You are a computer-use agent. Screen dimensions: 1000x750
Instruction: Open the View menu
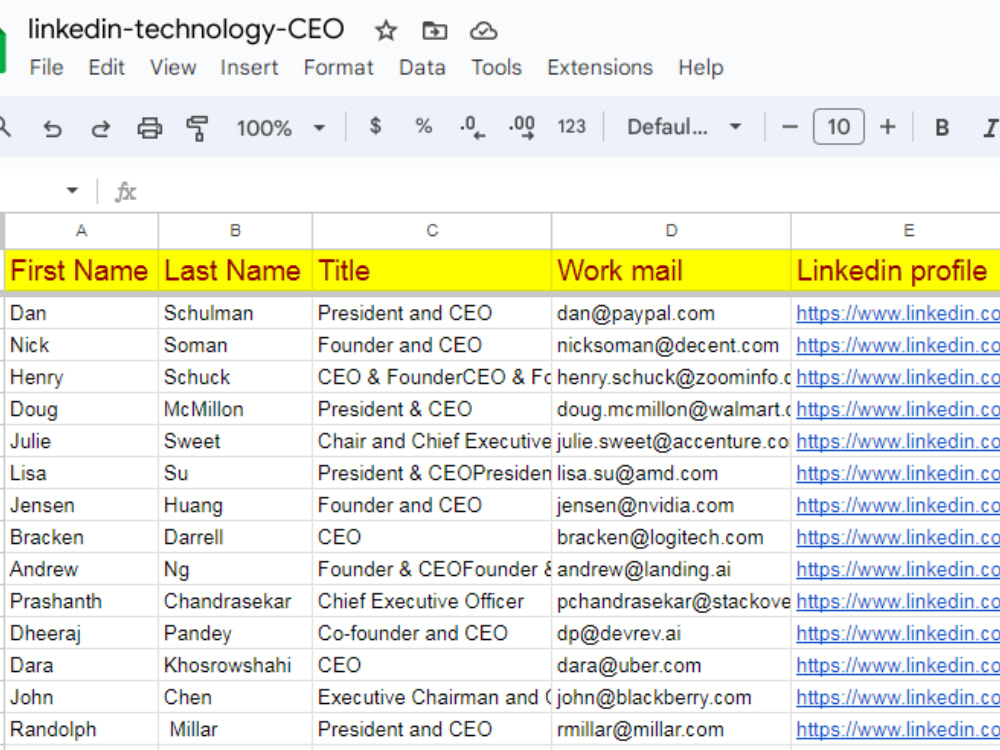coord(173,68)
